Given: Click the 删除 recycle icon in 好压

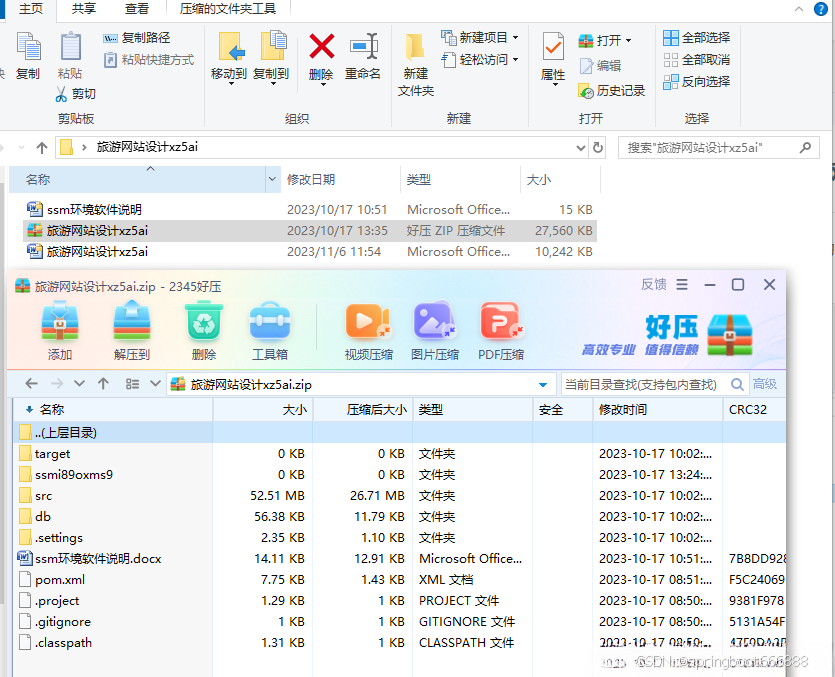Looking at the screenshot, I should (203, 321).
